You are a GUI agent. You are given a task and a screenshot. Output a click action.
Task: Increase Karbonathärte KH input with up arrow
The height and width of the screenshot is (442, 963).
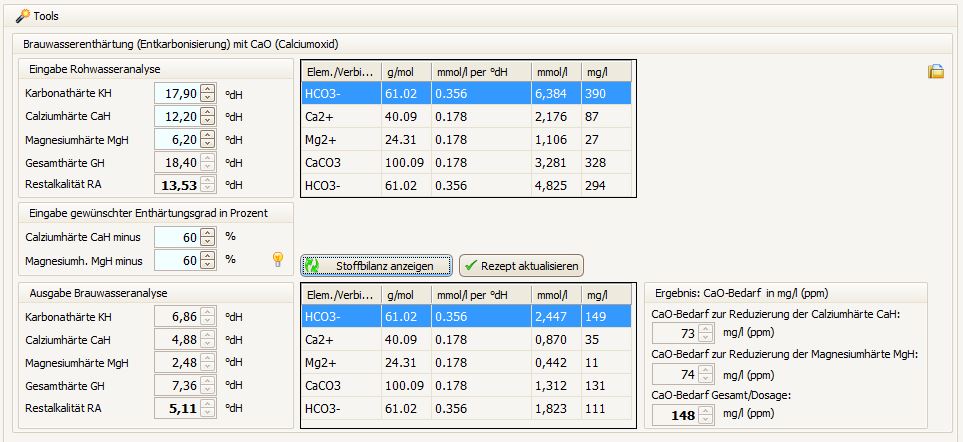[x=207, y=88]
